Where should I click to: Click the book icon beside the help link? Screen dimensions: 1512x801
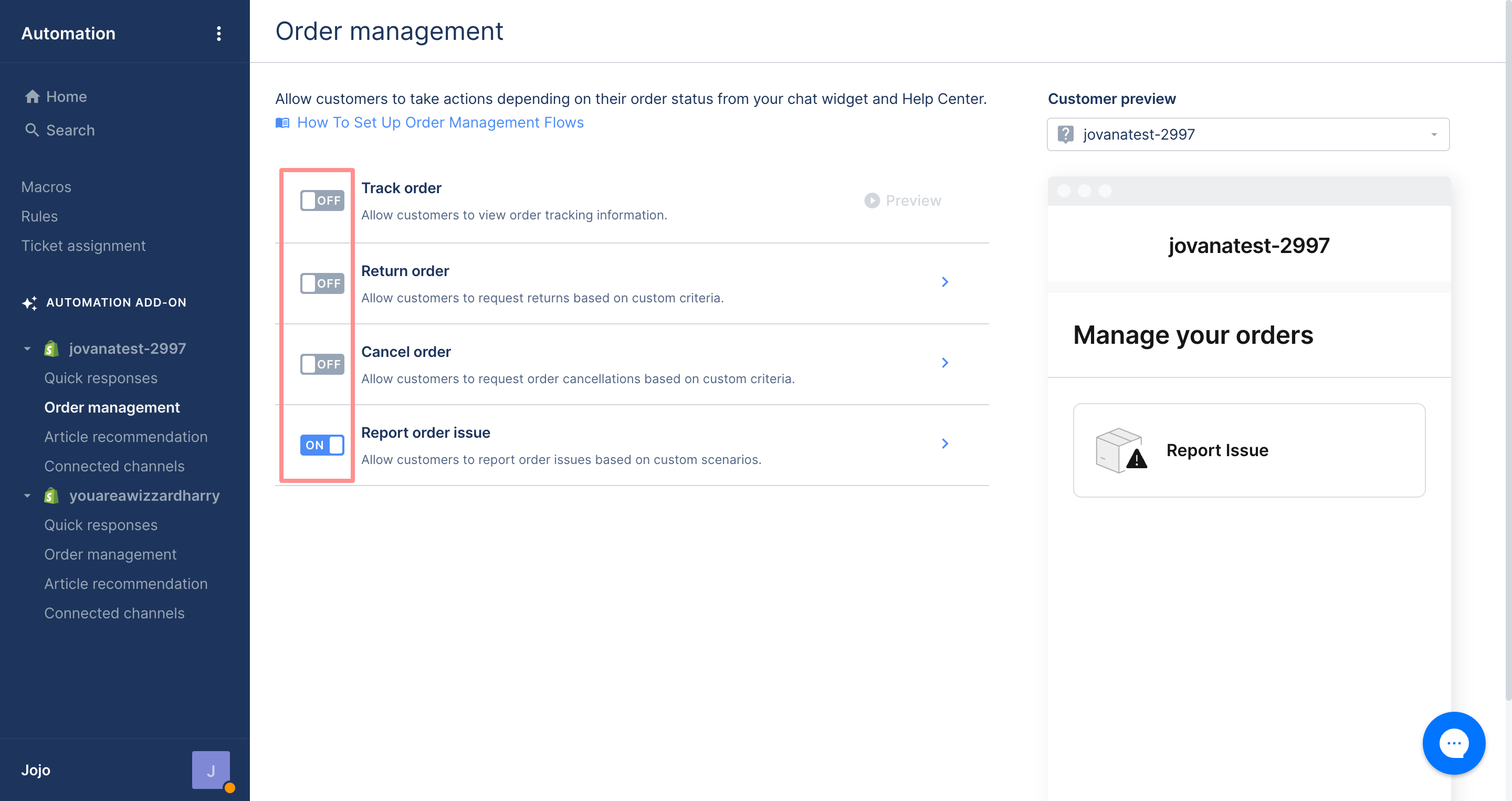tap(282, 122)
